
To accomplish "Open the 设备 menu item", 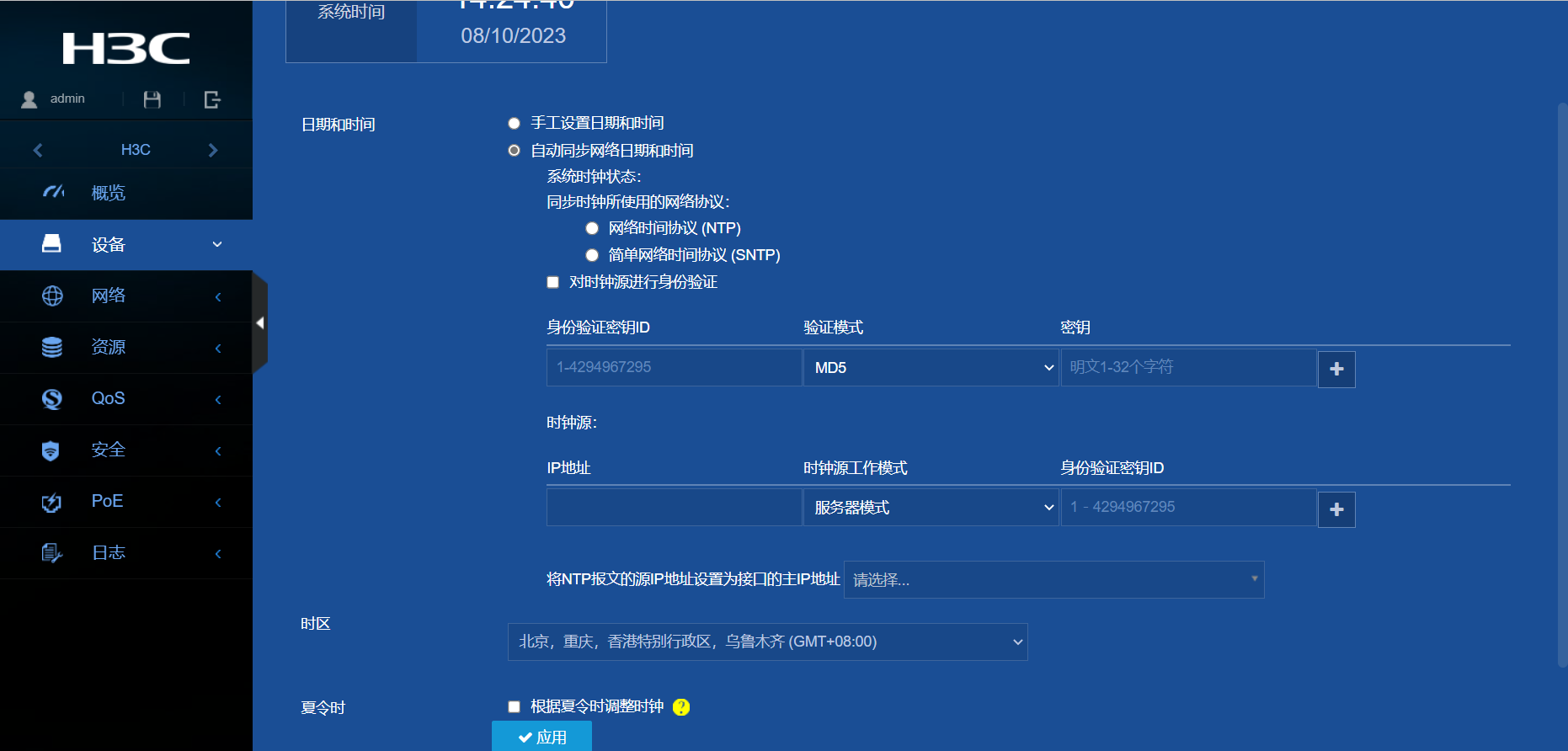I will click(x=126, y=244).
